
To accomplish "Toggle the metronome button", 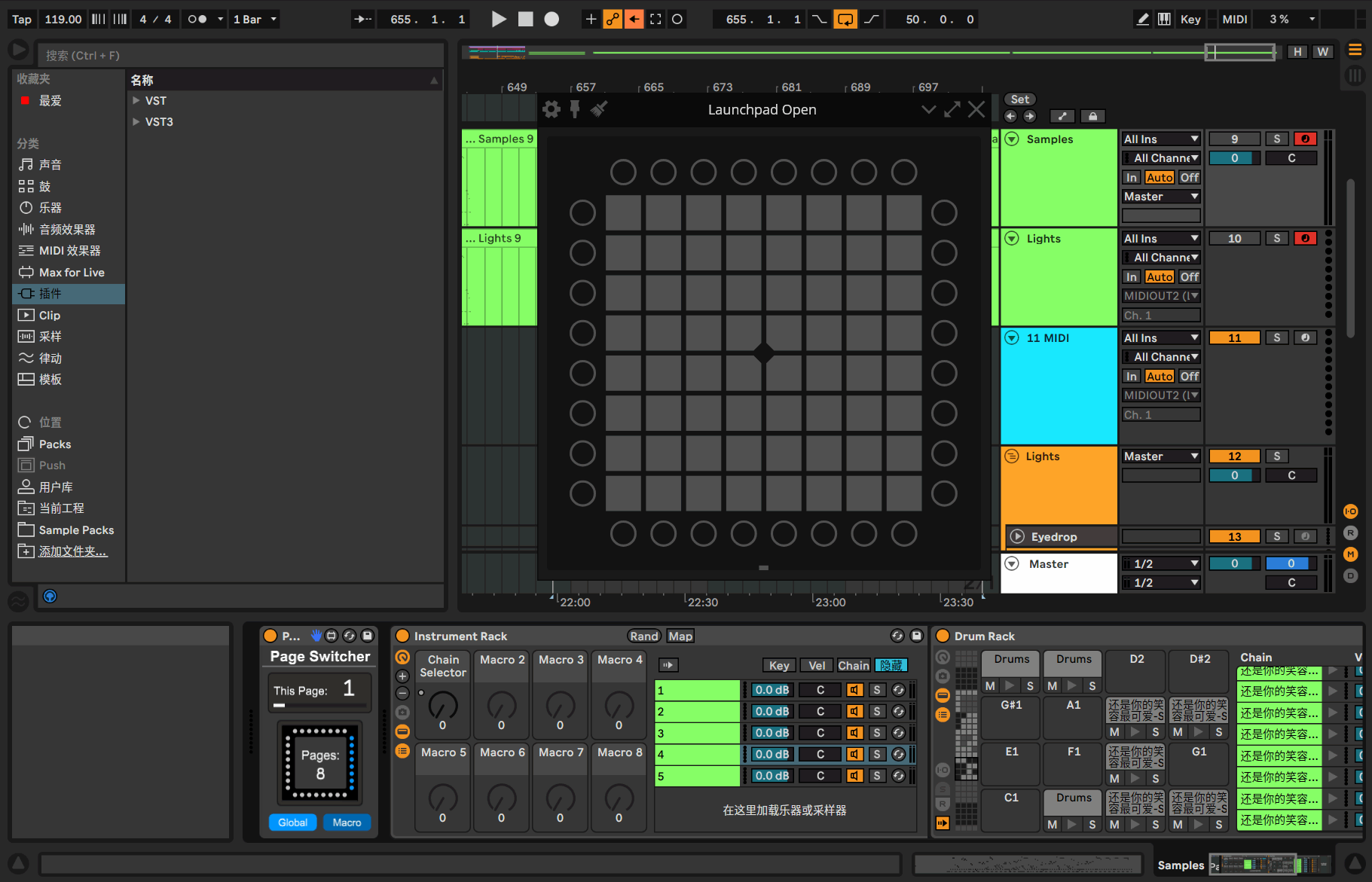I will pos(197,20).
